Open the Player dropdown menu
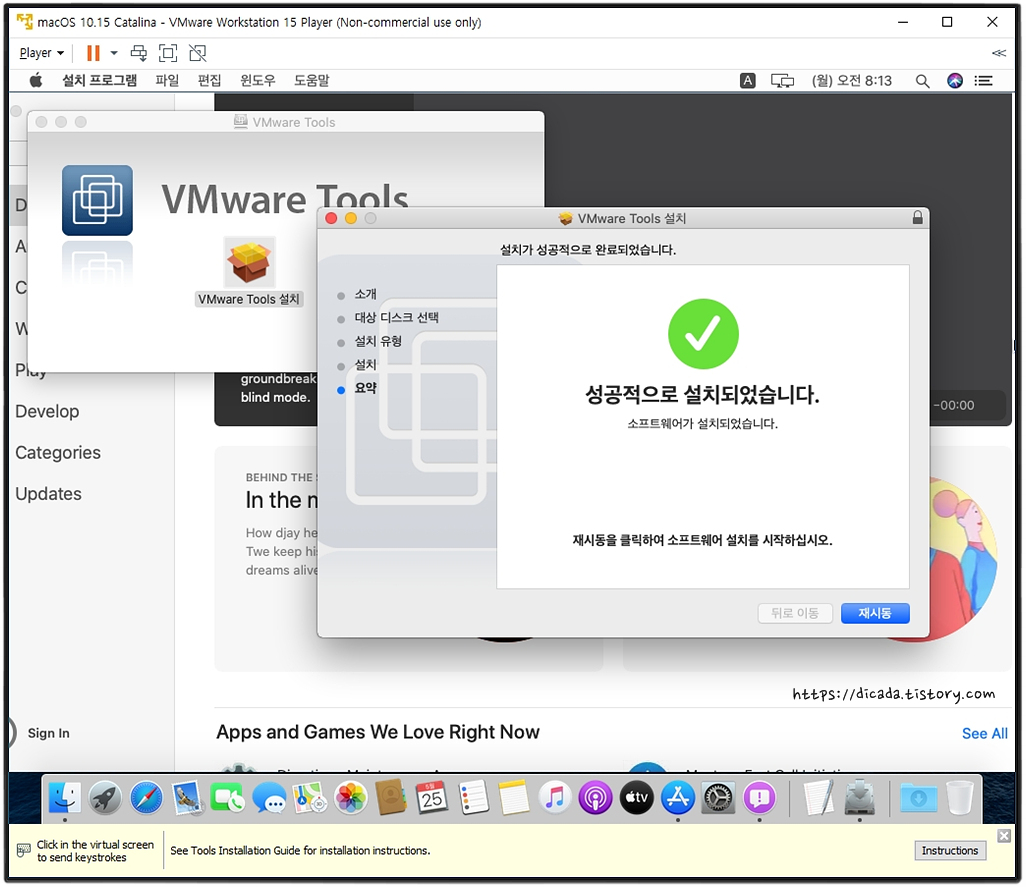Viewport: 1026px width, 887px height. [x=41, y=53]
